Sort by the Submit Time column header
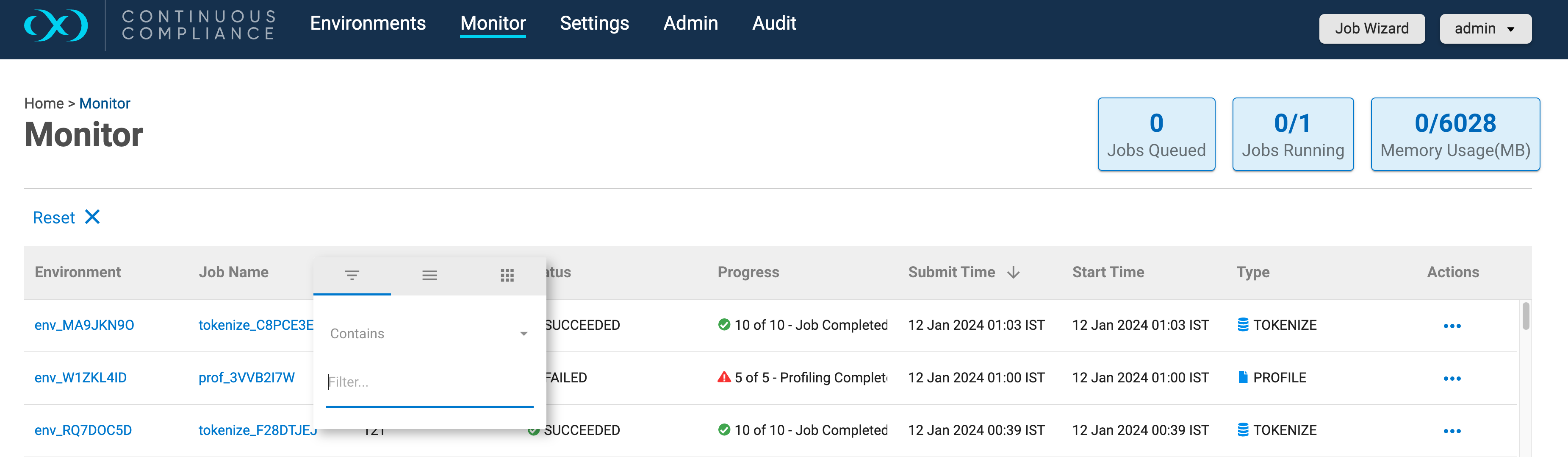The height and width of the screenshot is (457, 1568). [x=951, y=272]
